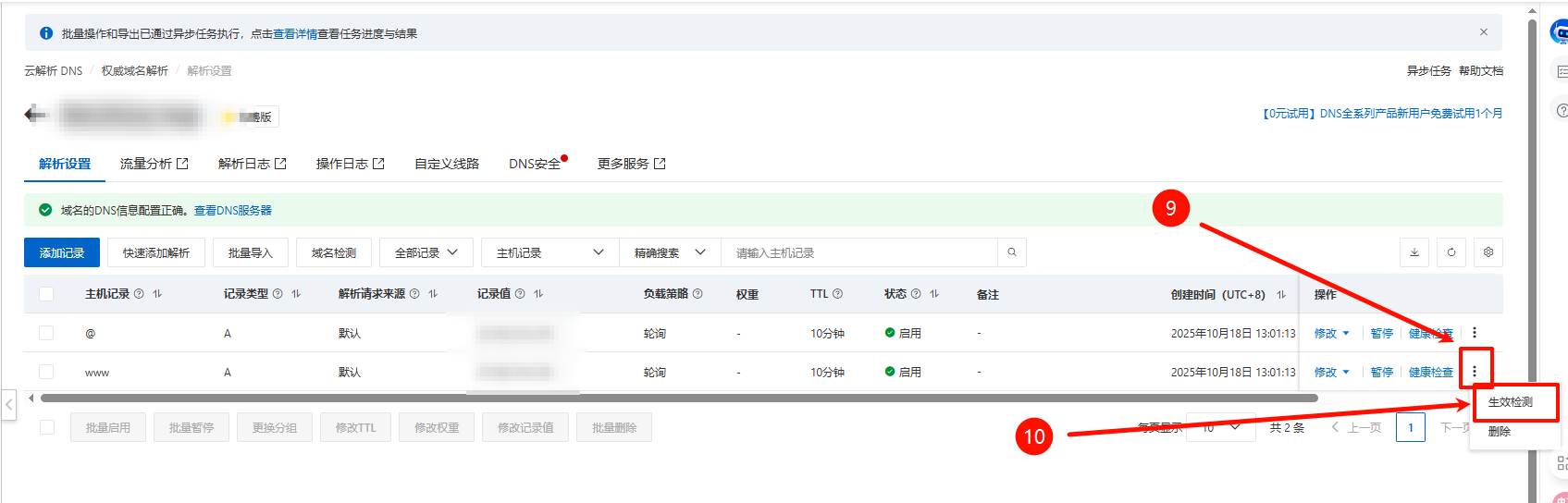This screenshot has height=503, width=1568.
Task: Expand the 全部记录 dropdown
Action: (x=426, y=252)
